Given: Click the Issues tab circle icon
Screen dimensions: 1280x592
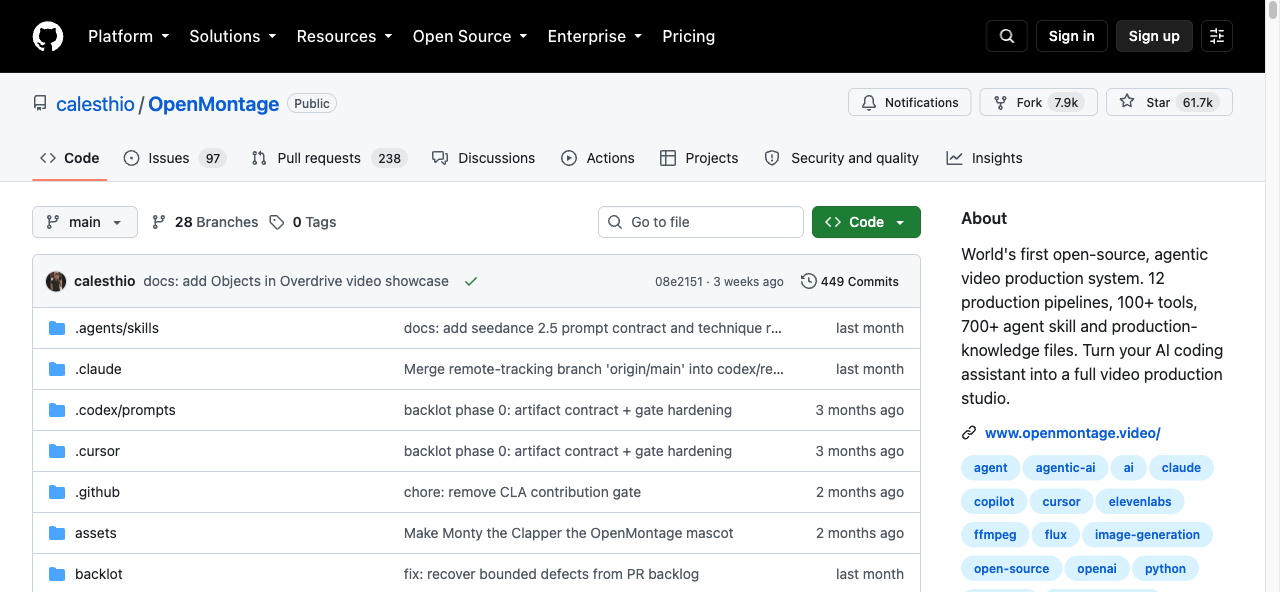Looking at the screenshot, I should pos(131,158).
